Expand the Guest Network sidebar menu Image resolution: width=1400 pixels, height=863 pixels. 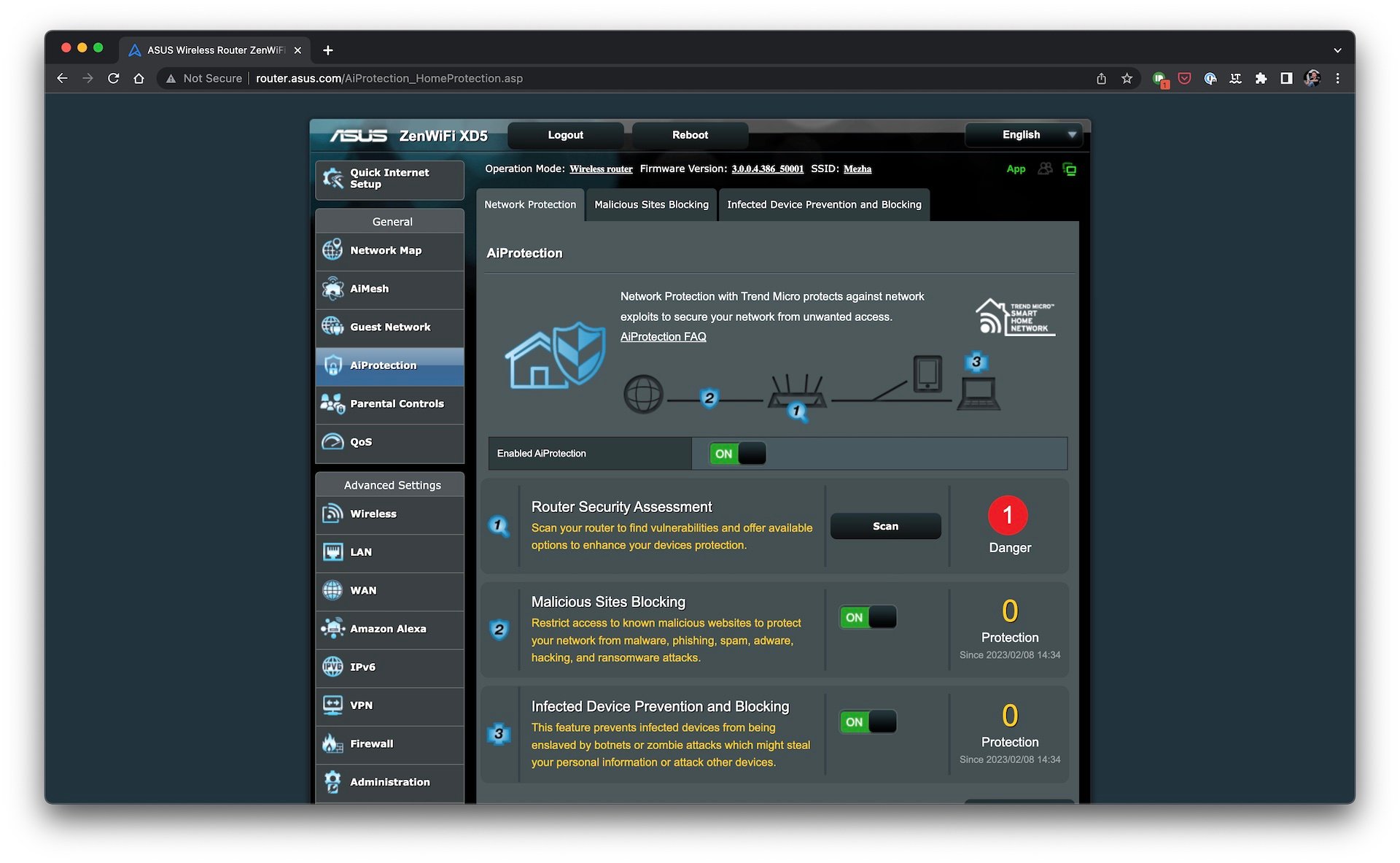(x=390, y=326)
